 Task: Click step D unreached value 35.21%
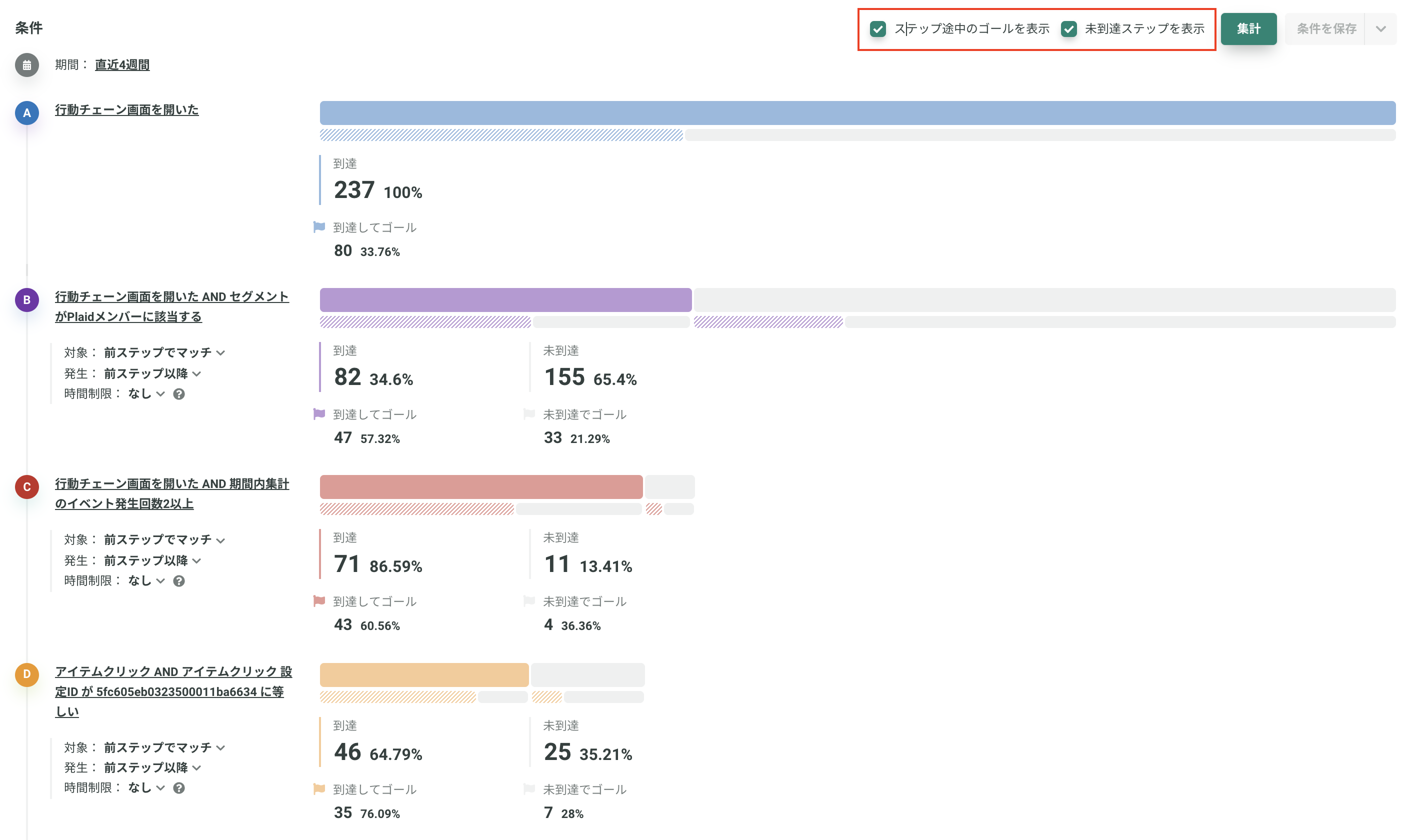605,754
